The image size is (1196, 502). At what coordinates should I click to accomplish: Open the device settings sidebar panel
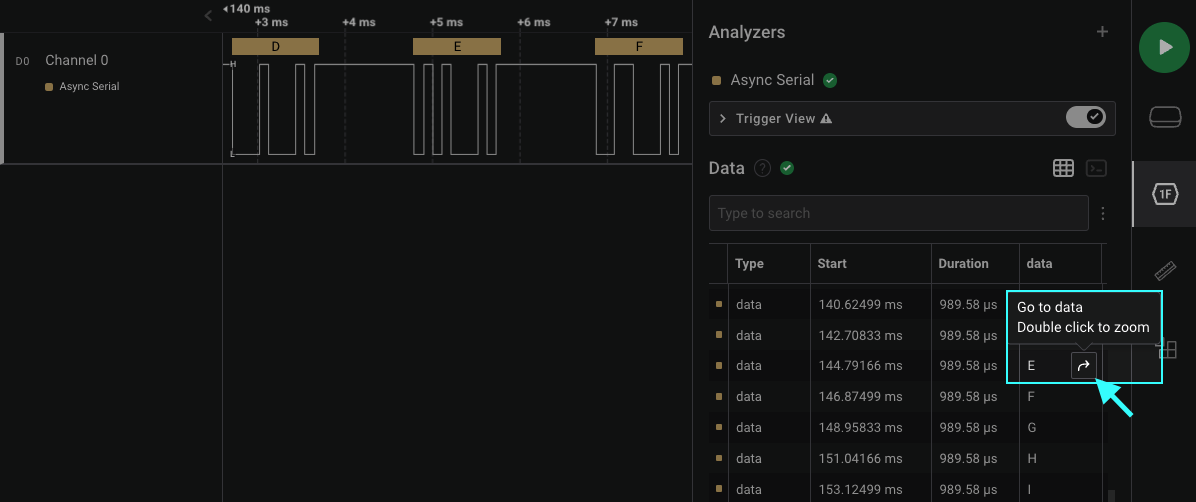[1164, 118]
